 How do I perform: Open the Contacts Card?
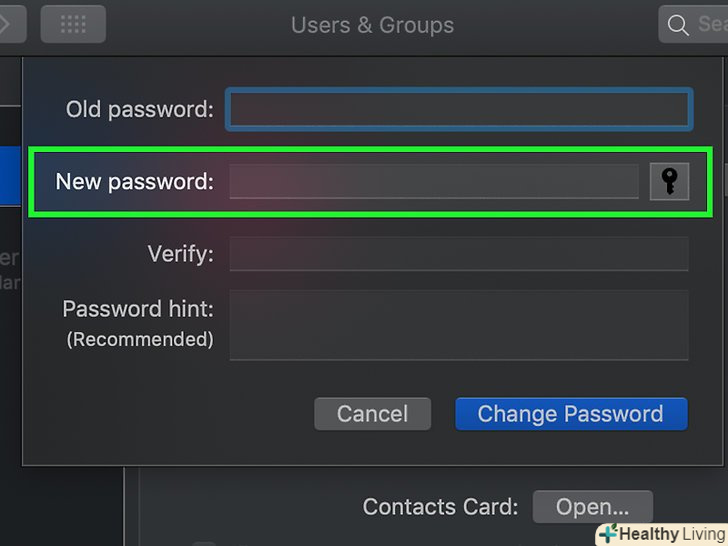[592, 507]
